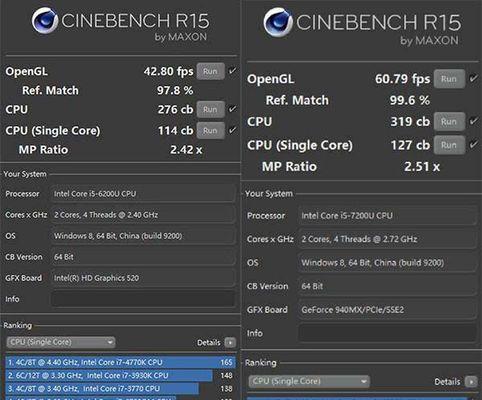
Task: Click the 148 score in ranking list
Action: click(x=226, y=376)
